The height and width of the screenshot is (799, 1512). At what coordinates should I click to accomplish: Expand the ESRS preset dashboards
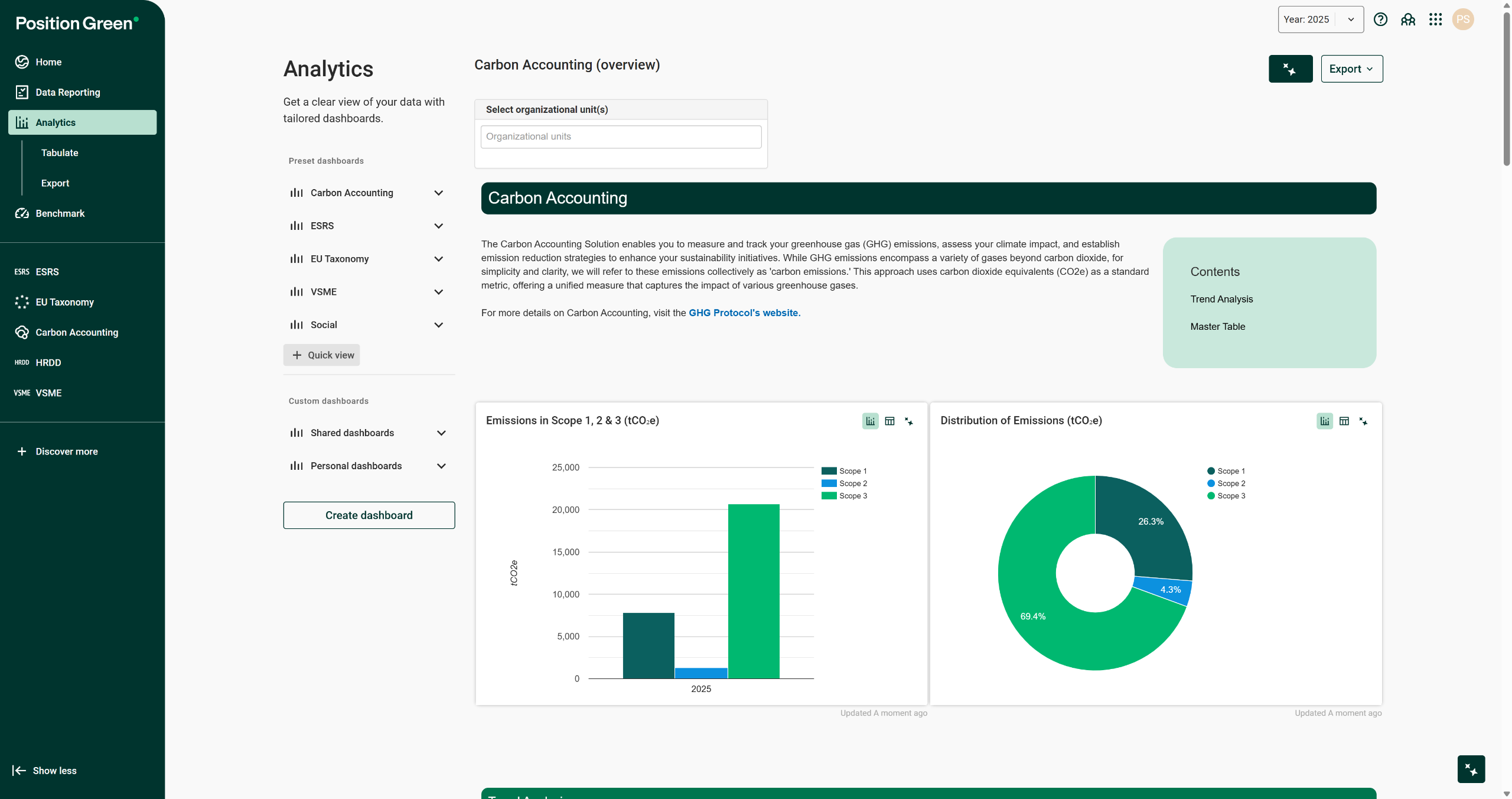438,226
